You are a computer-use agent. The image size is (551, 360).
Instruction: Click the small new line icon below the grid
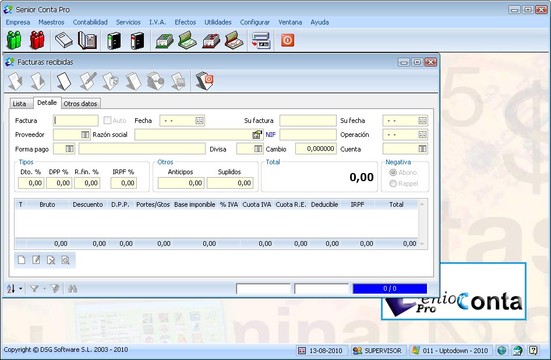coord(22,260)
